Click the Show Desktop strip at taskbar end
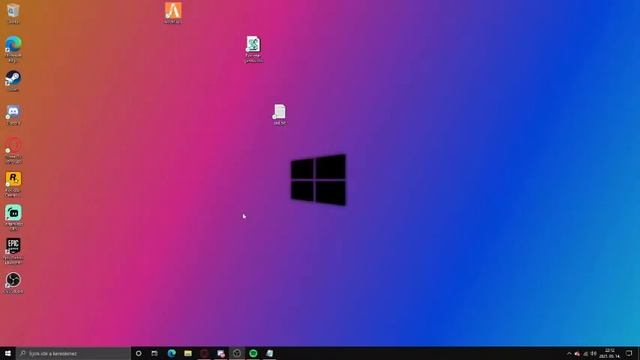The width and height of the screenshot is (640, 360). point(638,353)
